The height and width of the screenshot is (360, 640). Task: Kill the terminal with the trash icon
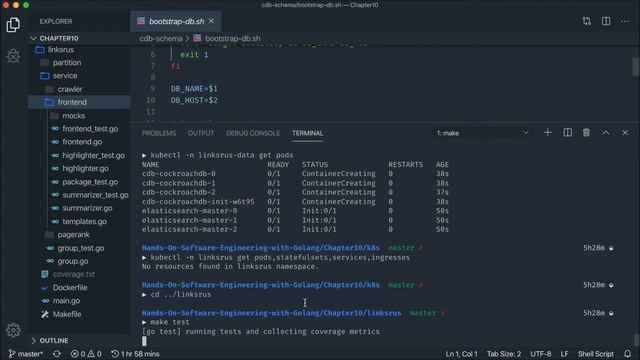(586, 133)
